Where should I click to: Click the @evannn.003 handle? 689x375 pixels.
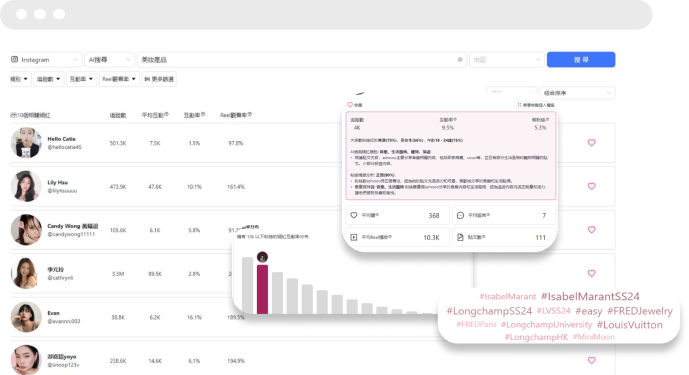point(64,321)
